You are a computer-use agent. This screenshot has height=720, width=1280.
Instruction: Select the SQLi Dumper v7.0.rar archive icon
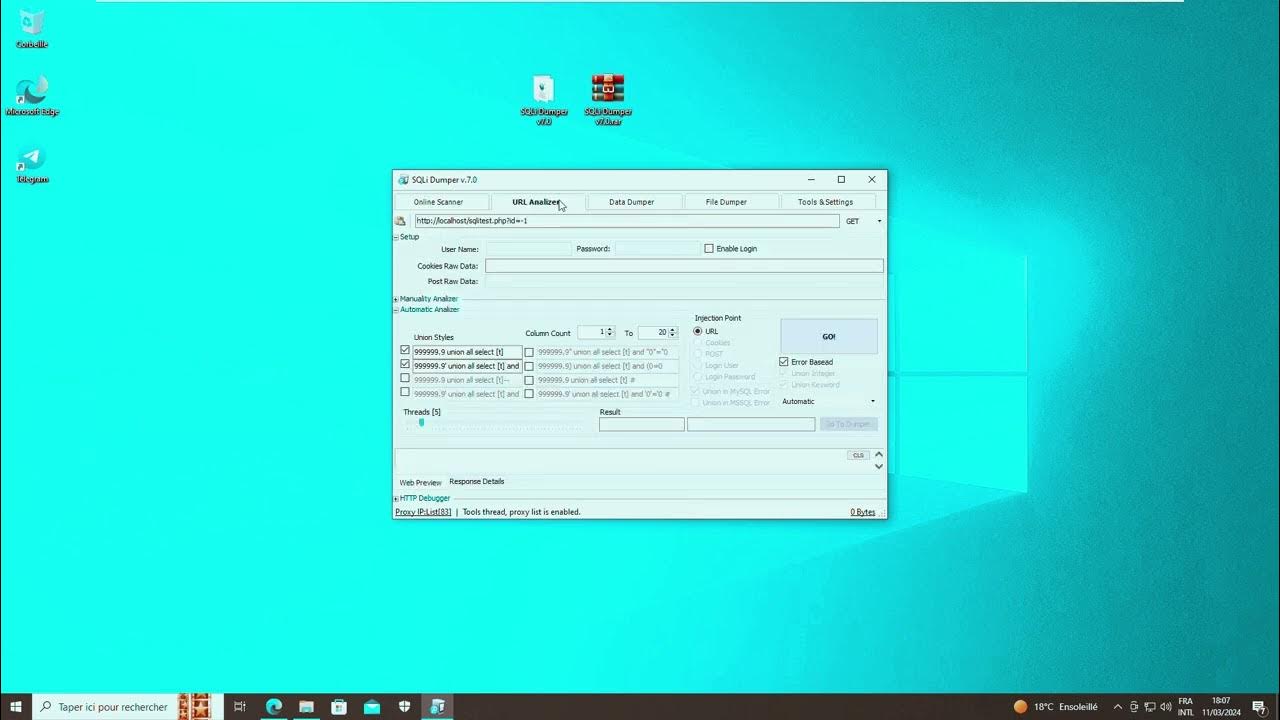pyautogui.click(x=607, y=90)
